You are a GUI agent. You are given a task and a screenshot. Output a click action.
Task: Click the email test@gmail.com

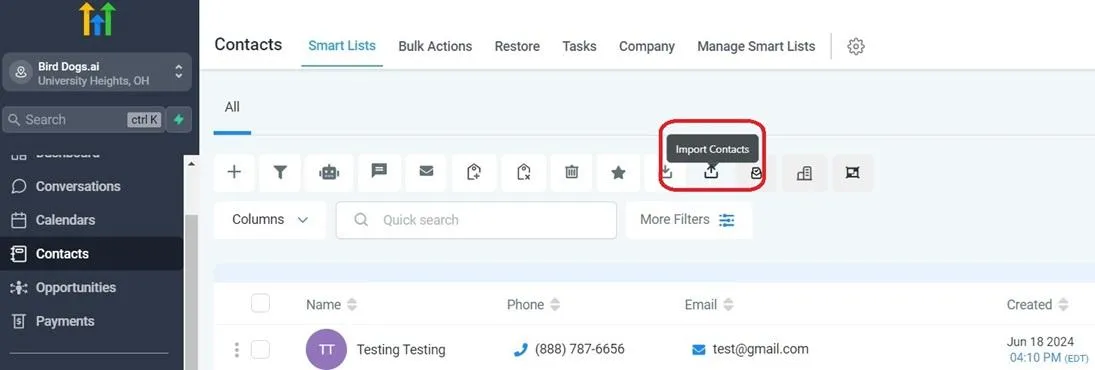(x=760, y=349)
